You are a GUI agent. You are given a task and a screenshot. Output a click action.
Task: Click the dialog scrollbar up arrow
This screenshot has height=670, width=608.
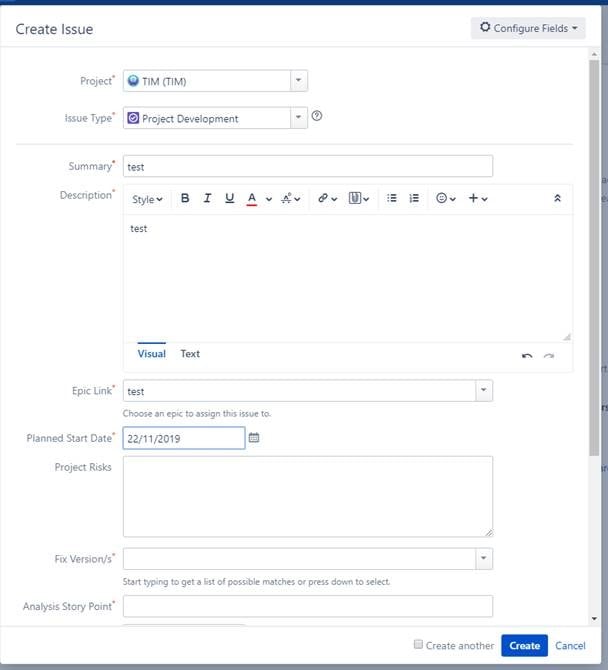(594, 54)
